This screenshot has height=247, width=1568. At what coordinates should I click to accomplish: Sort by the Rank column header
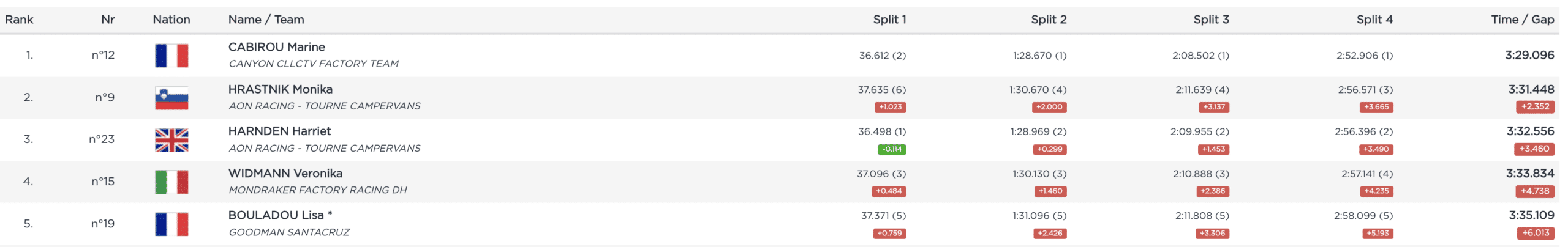click(19, 20)
